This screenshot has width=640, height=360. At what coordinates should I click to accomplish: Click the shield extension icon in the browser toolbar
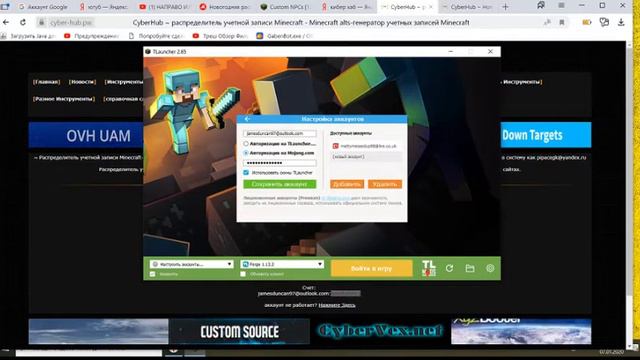click(x=604, y=22)
